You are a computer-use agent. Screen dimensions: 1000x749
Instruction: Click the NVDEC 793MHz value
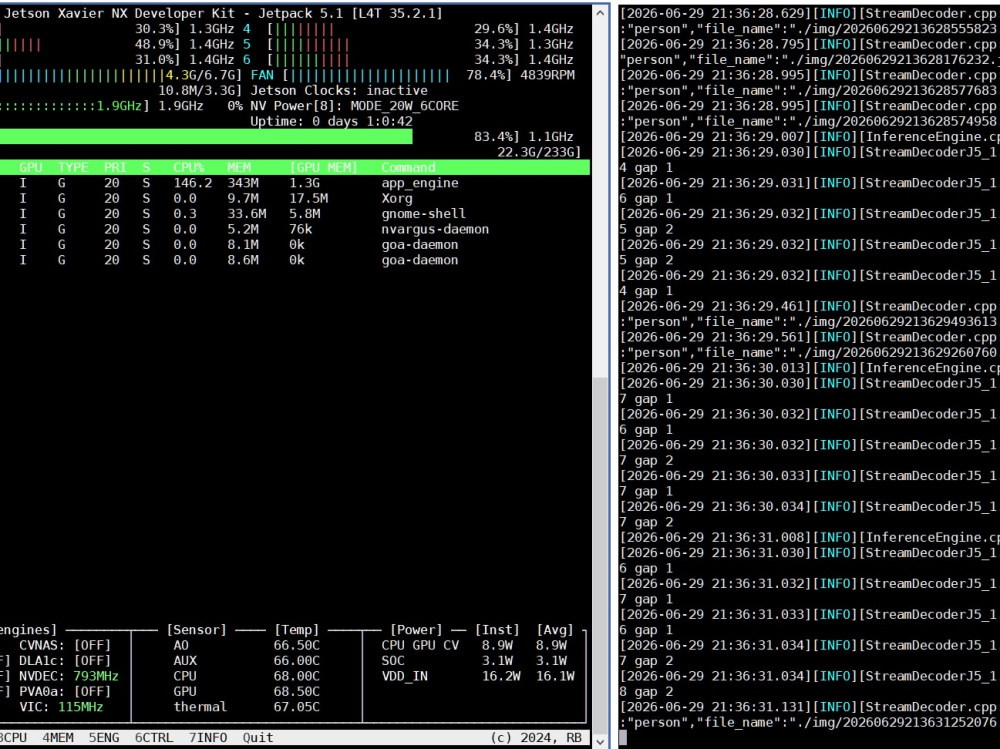pyautogui.click(x=96, y=676)
